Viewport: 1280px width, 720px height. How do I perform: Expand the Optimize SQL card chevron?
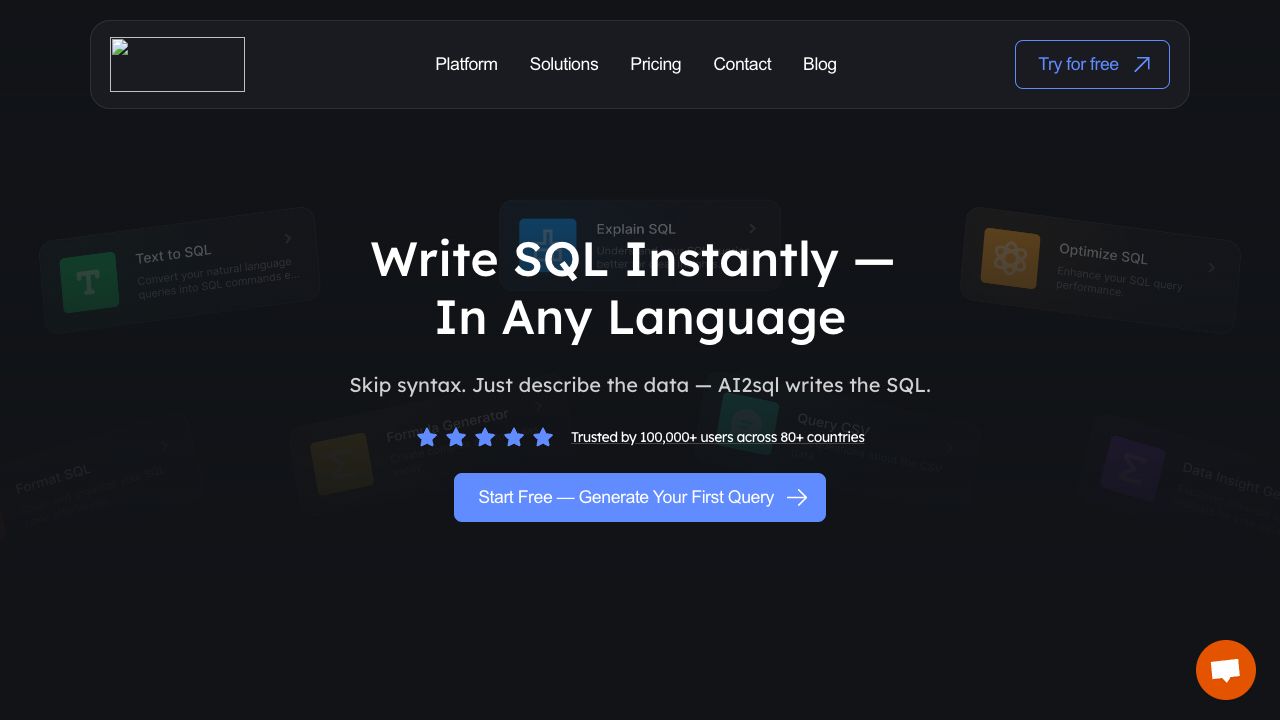point(1211,267)
